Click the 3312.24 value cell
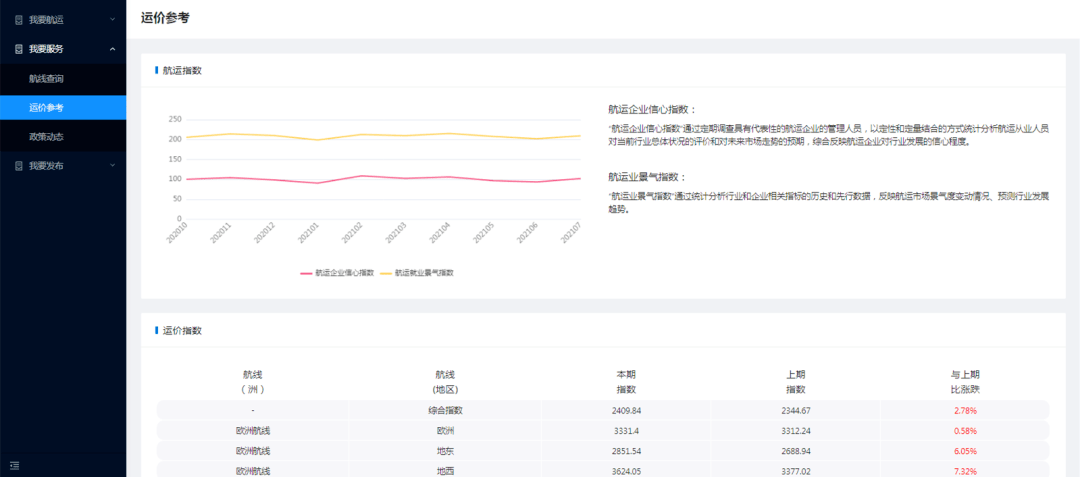This screenshot has width=1080, height=477. pos(796,431)
